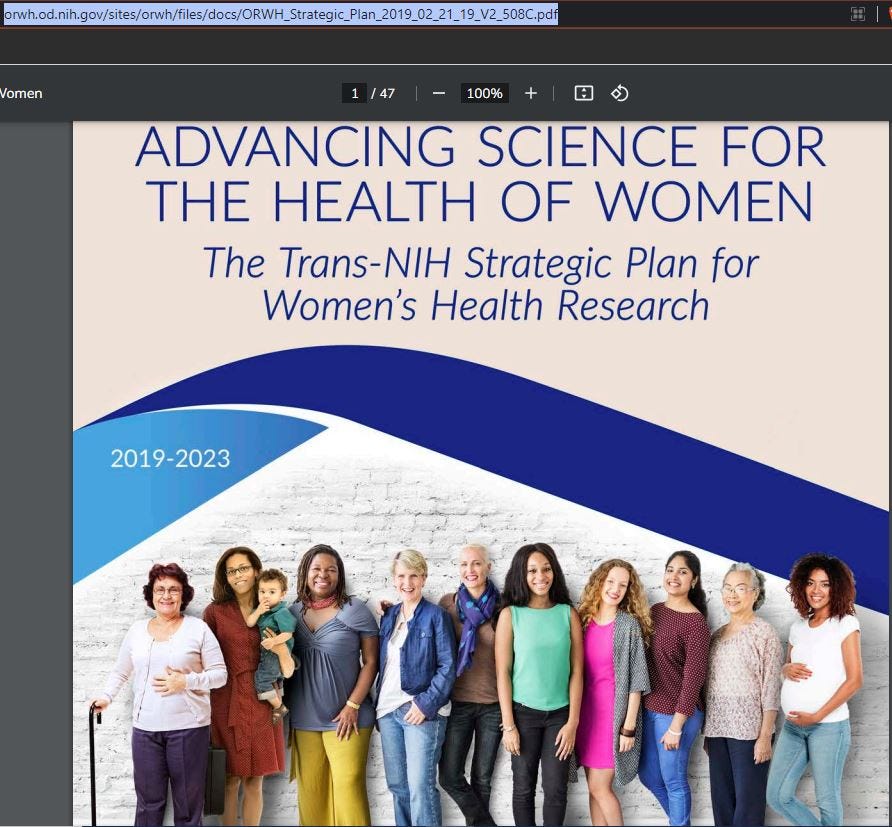Click the '/ 47' total pages text

click(x=383, y=93)
